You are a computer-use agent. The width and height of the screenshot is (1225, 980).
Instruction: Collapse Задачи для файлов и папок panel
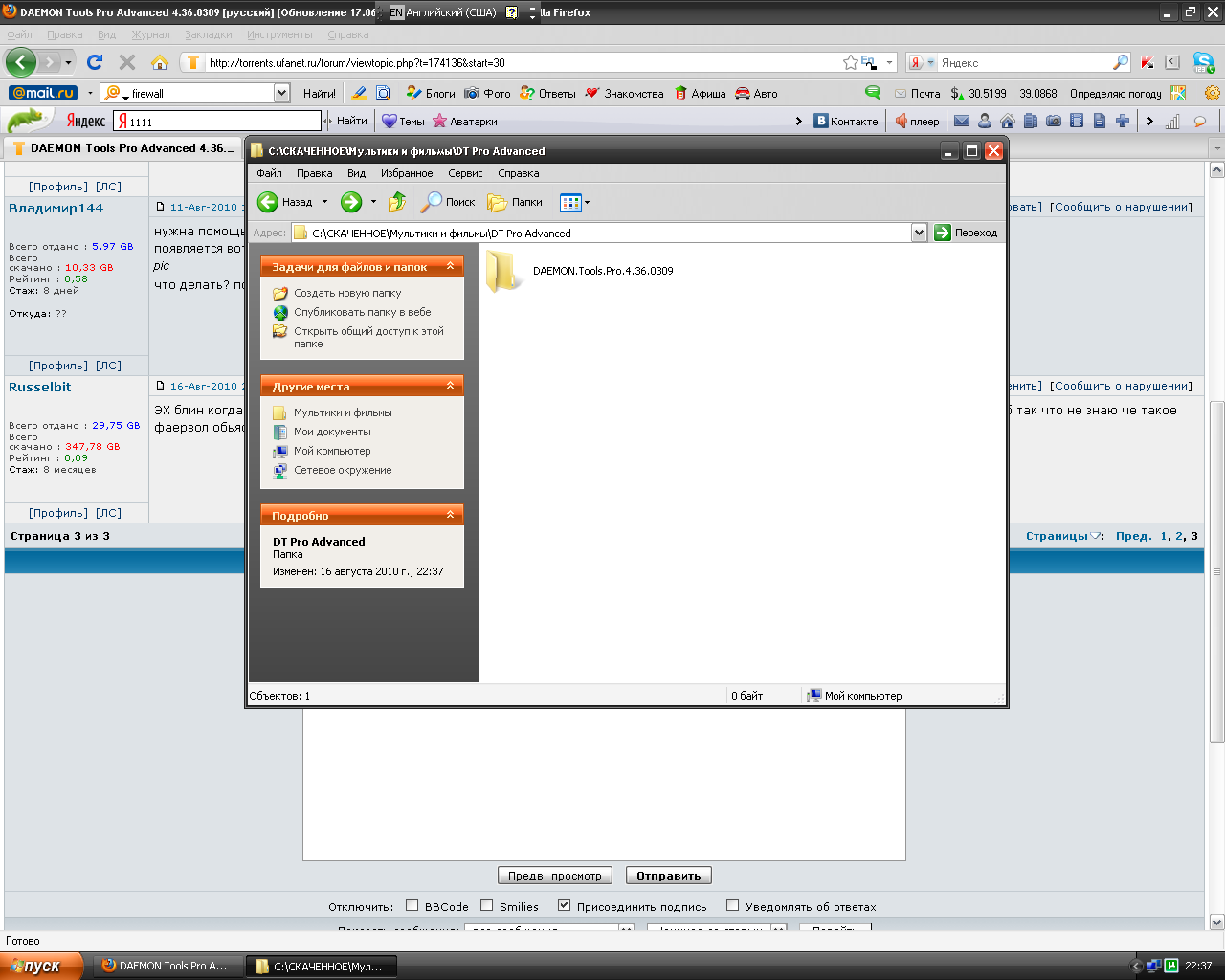click(450, 266)
